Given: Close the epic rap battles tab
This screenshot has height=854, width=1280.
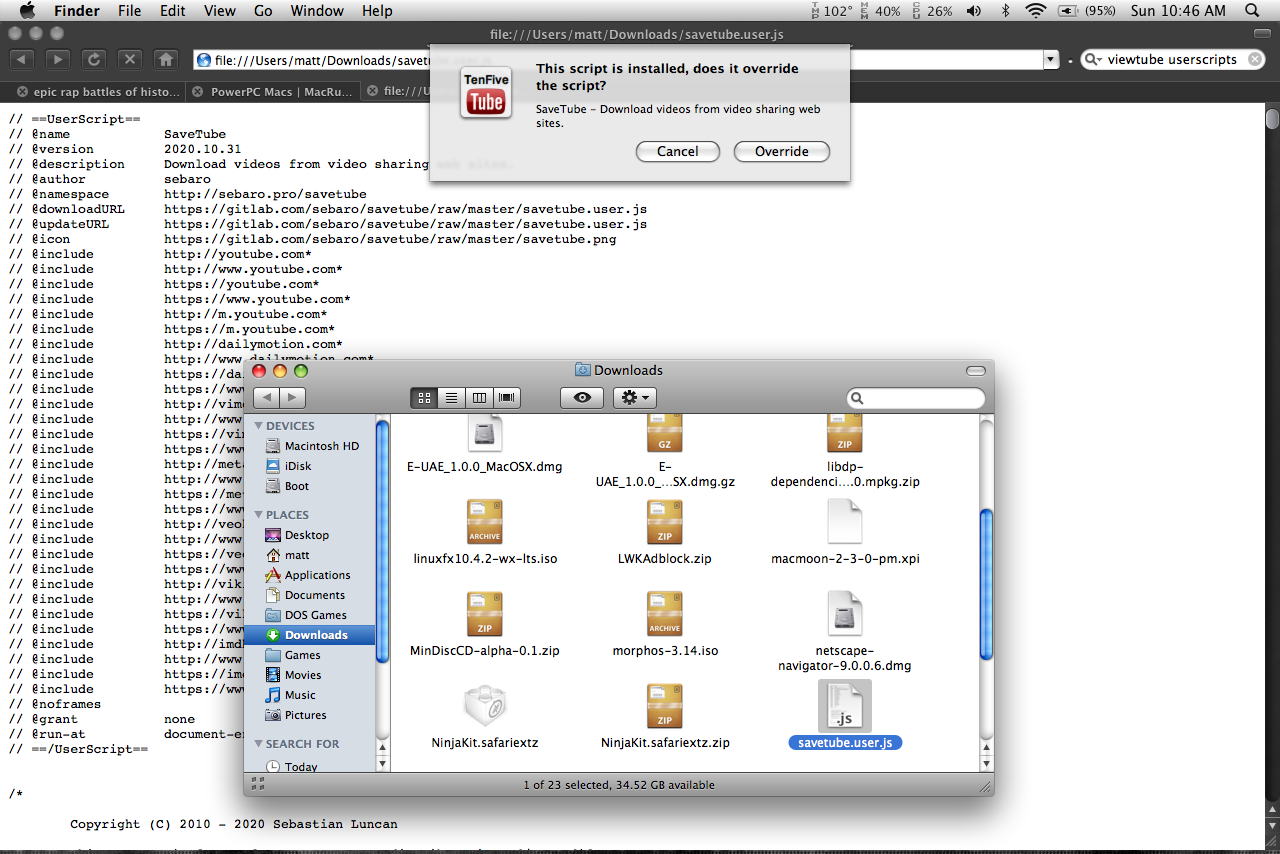Looking at the screenshot, I should pos(22,91).
